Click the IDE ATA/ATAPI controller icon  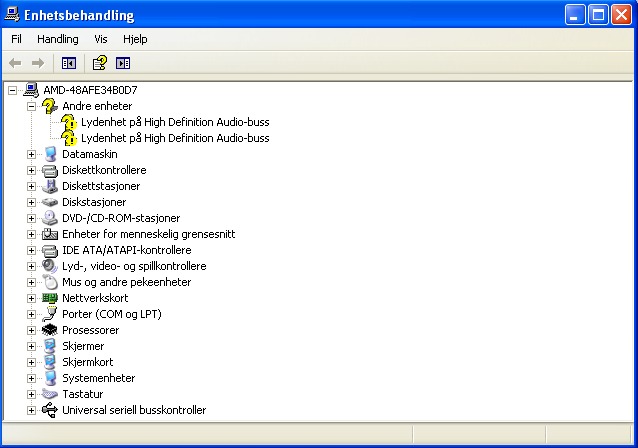(x=50, y=250)
